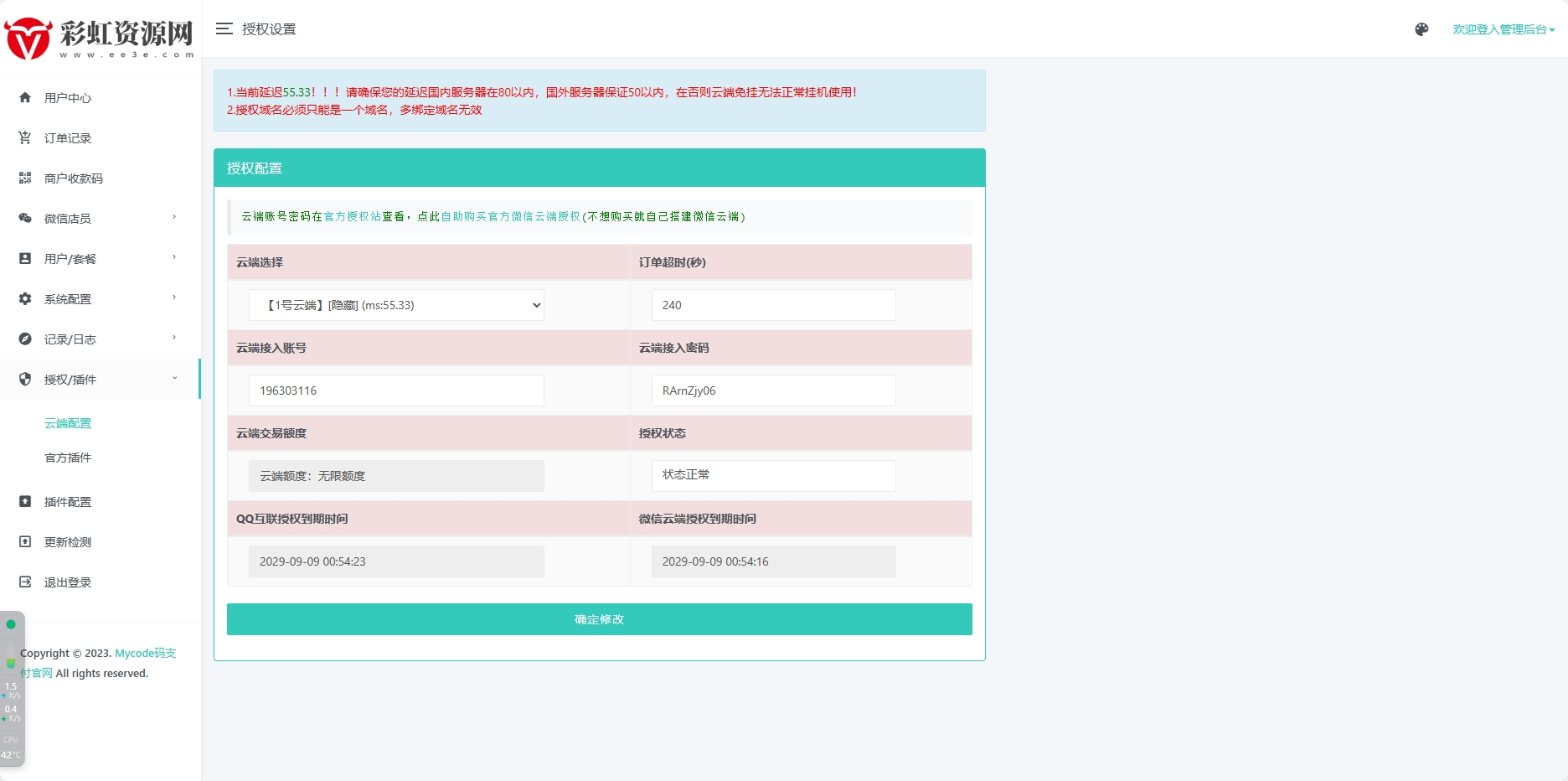Click the cart icon for 订单记录

[x=25, y=138]
